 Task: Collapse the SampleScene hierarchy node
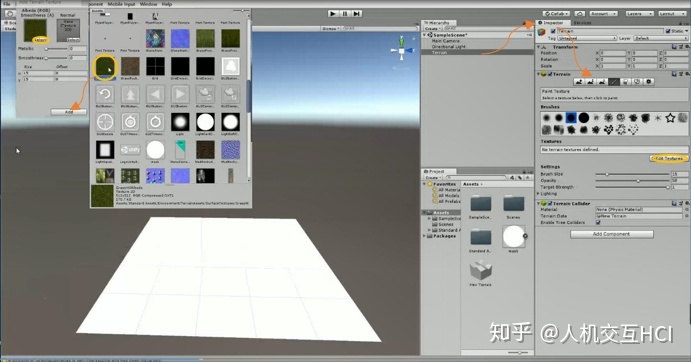coord(425,35)
